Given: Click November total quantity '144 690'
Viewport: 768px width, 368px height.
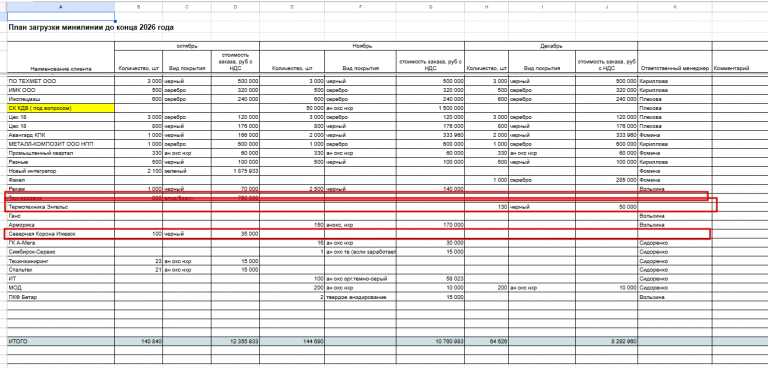Looking at the screenshot, I should click(x=292, y=341).
